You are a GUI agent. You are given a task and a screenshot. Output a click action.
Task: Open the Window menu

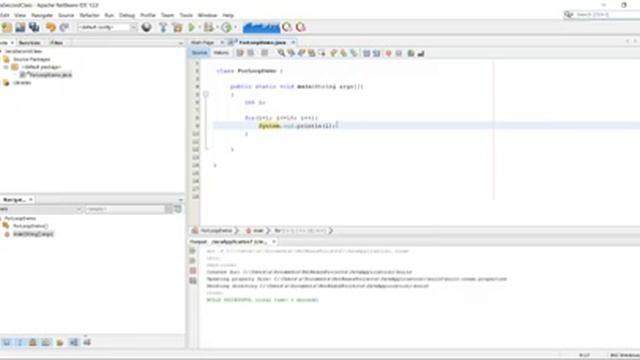click(207, 15)
